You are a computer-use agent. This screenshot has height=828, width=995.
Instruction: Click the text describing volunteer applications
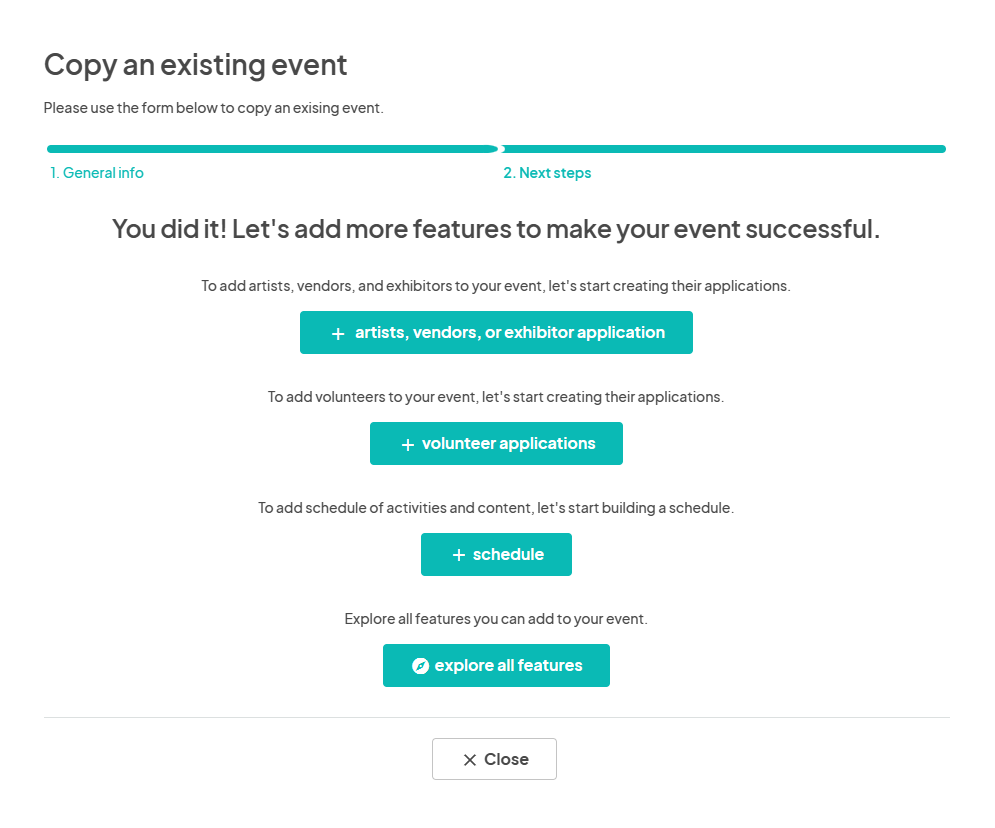(496, 396)
